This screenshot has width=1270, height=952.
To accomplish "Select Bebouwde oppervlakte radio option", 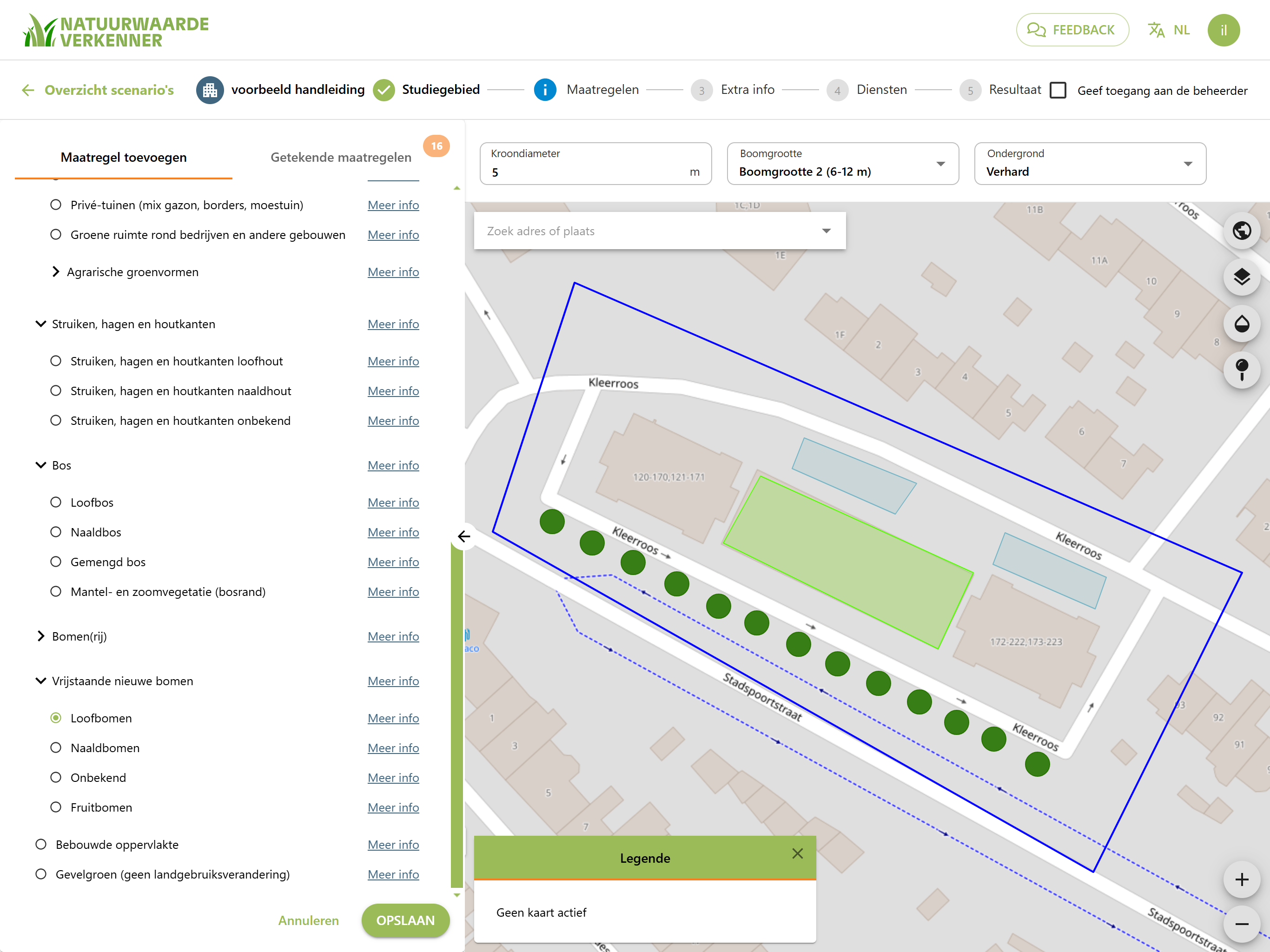I will click(x=41, y=845).
